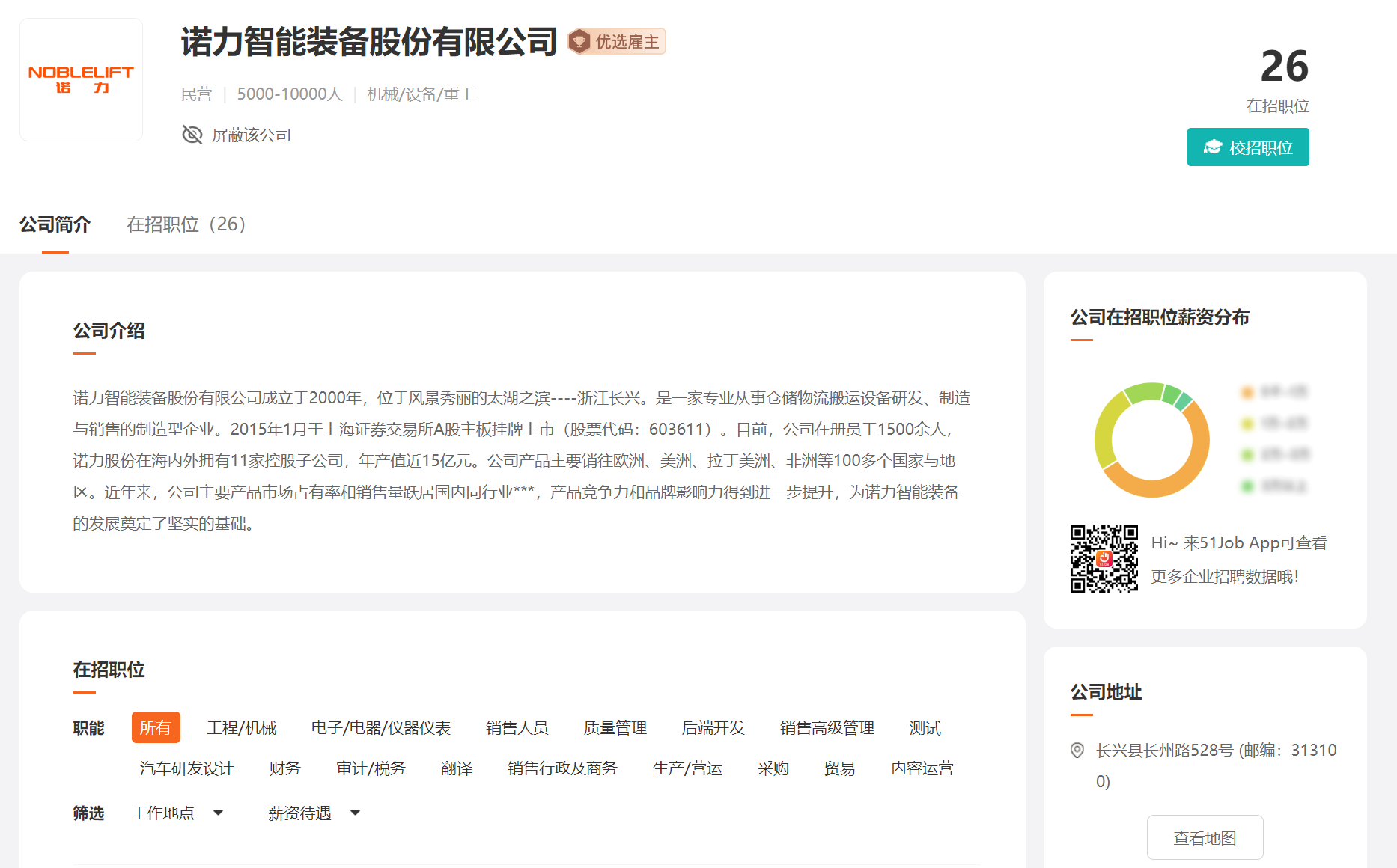Viewport: 1397px width, 868px height.
Task: Filter jobs by 销售高级管理
Action: coord(827,727)
